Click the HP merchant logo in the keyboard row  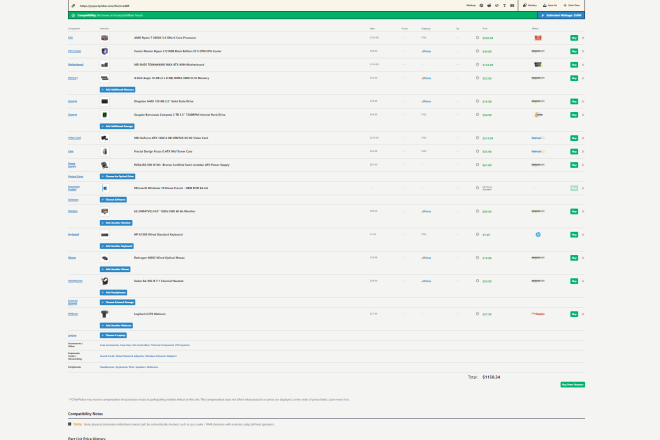click(538, 235)
